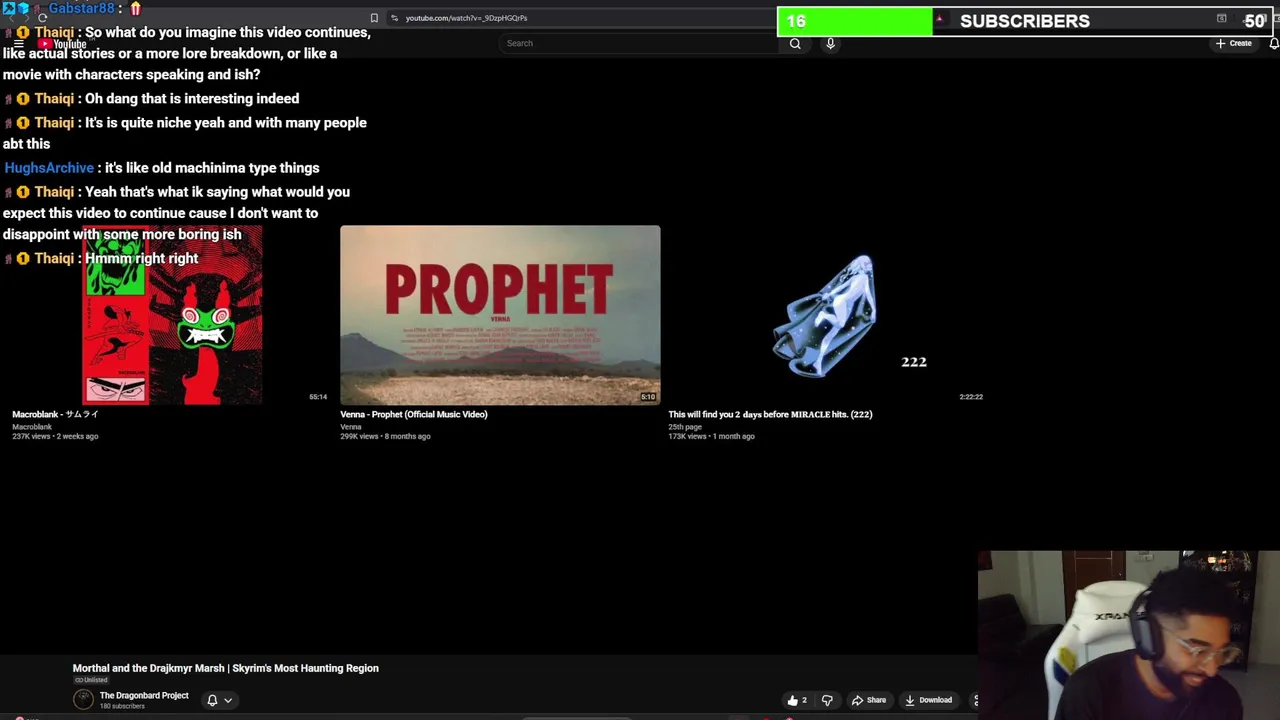Click title 'Venna - Prophet (Official Music Video)'
Viewport: 1280px width, 720px height.
point(414,414)
